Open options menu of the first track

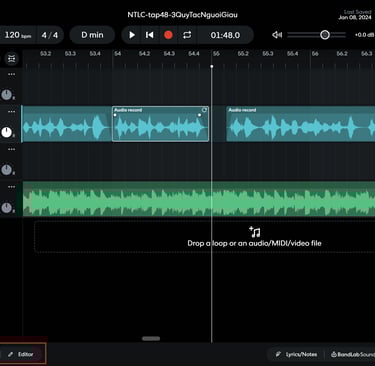click(x=12, y=74)
